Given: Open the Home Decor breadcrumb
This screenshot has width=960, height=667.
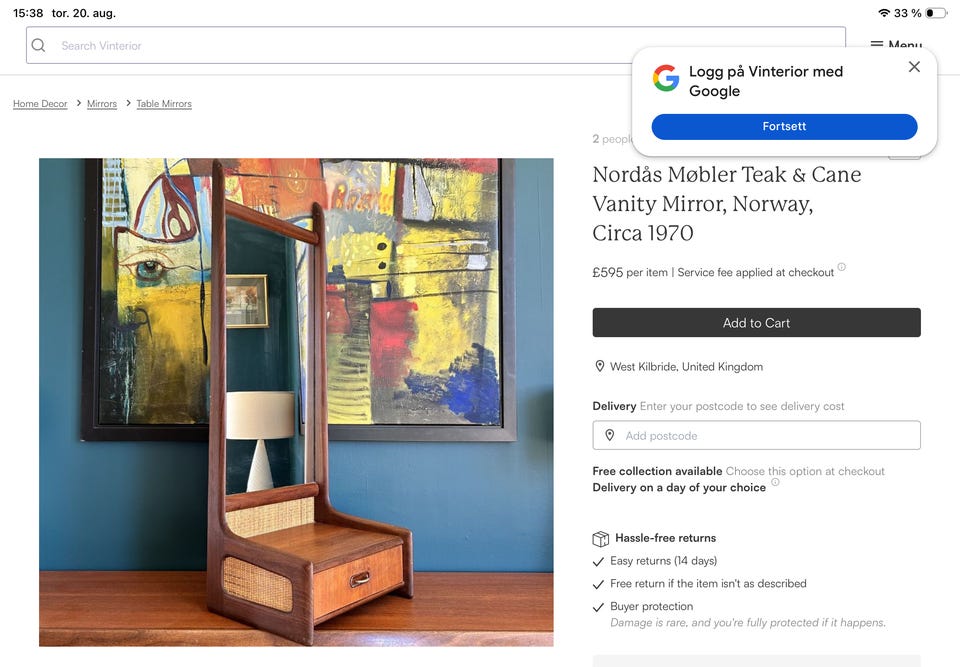Looking at the screenshot, I should (40, 104).
